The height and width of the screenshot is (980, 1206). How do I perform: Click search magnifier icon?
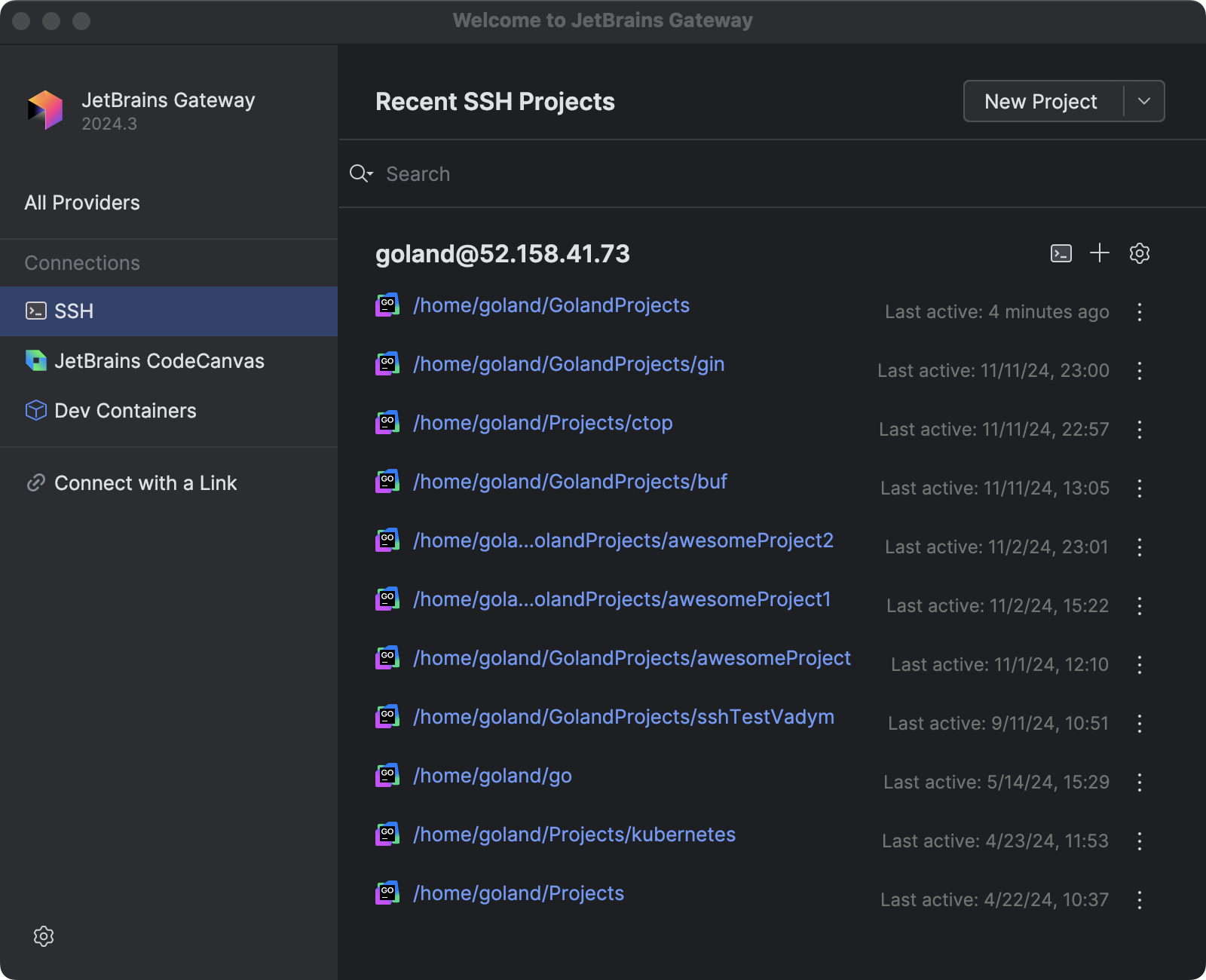coord(360,174)
